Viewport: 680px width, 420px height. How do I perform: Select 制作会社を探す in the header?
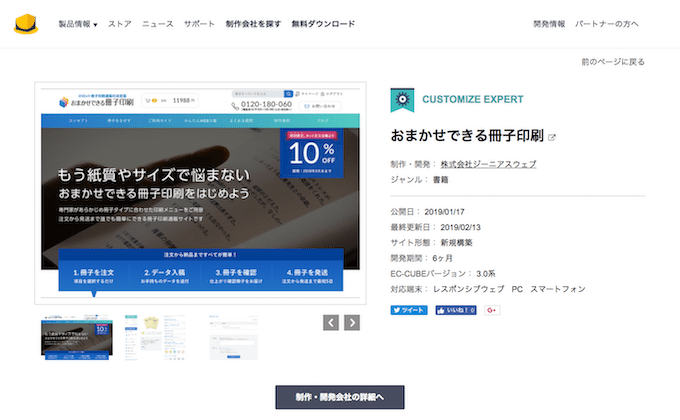tap(253, 24)
